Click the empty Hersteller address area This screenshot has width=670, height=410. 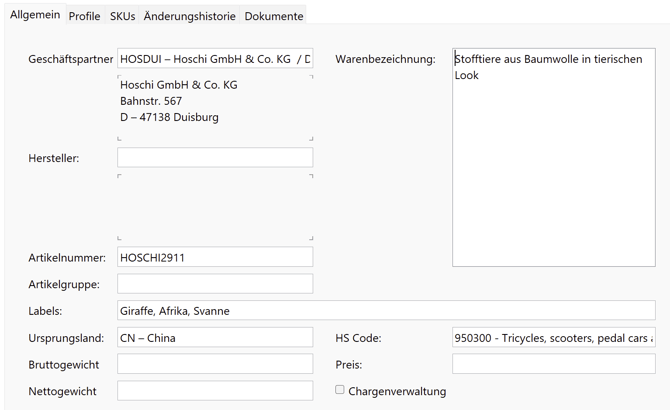[x=215, y=207]
